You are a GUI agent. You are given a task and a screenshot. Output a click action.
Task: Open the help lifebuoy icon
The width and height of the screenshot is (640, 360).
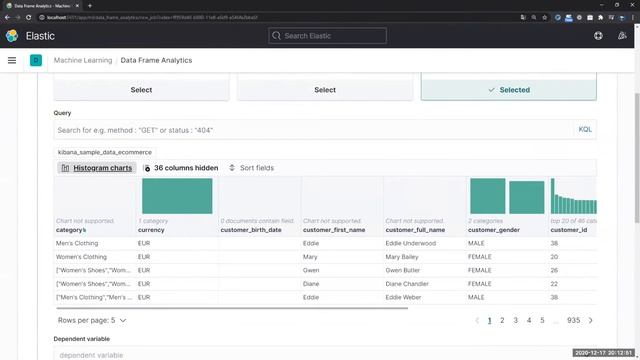[598, 36]
